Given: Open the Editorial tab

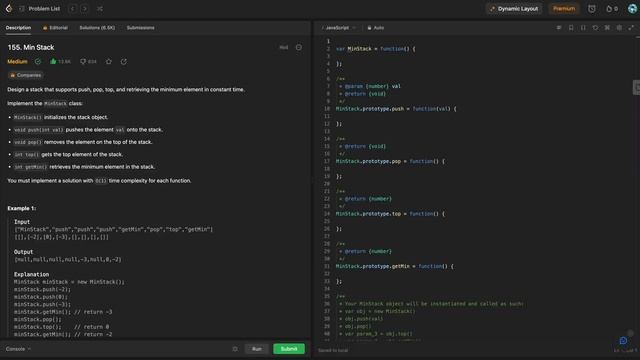Looking at the screenshot, I should pyautogui.click(x=55, y=28).
